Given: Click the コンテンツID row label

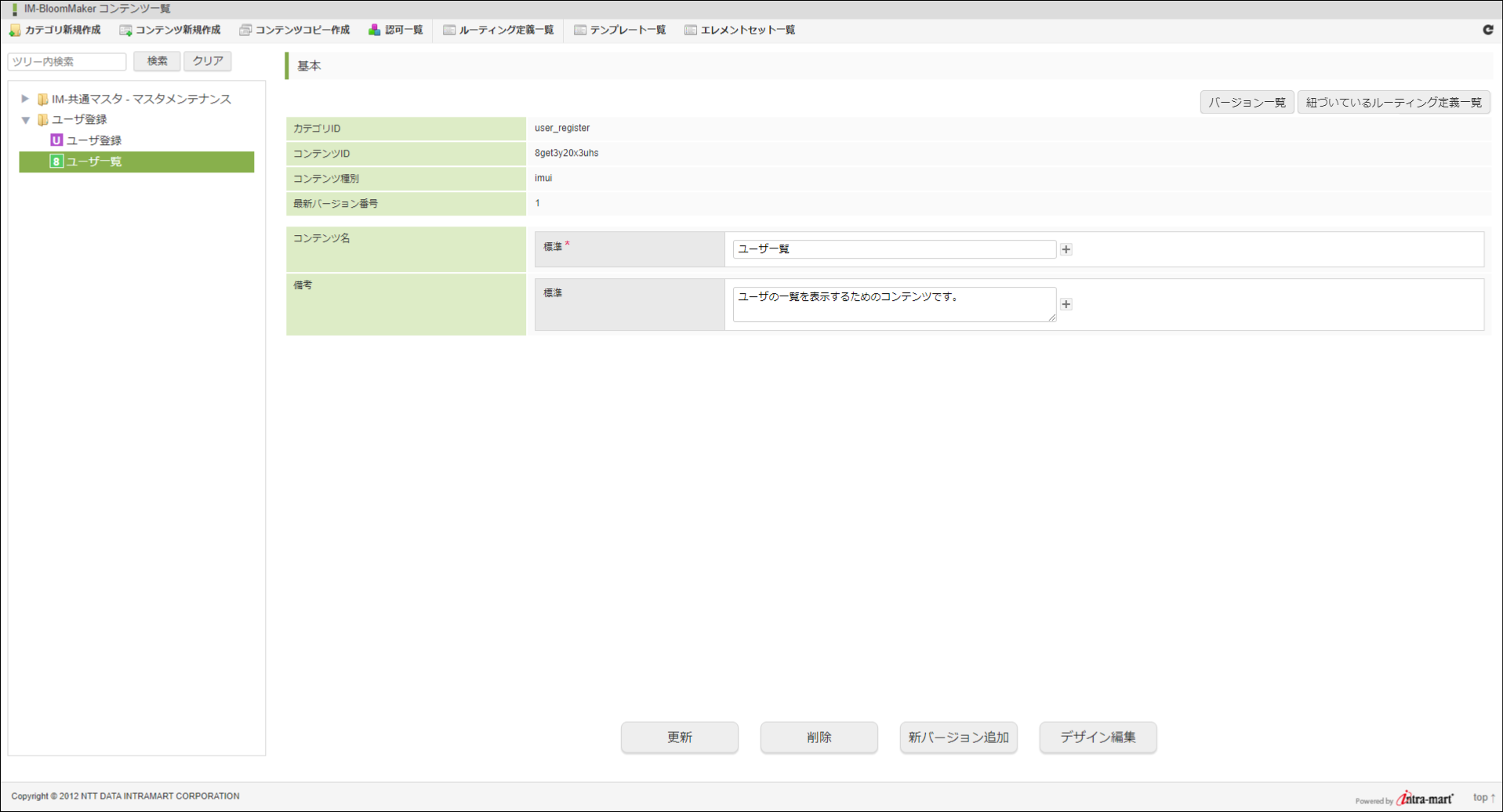Looking at the screenshot, I should point(321,154).
